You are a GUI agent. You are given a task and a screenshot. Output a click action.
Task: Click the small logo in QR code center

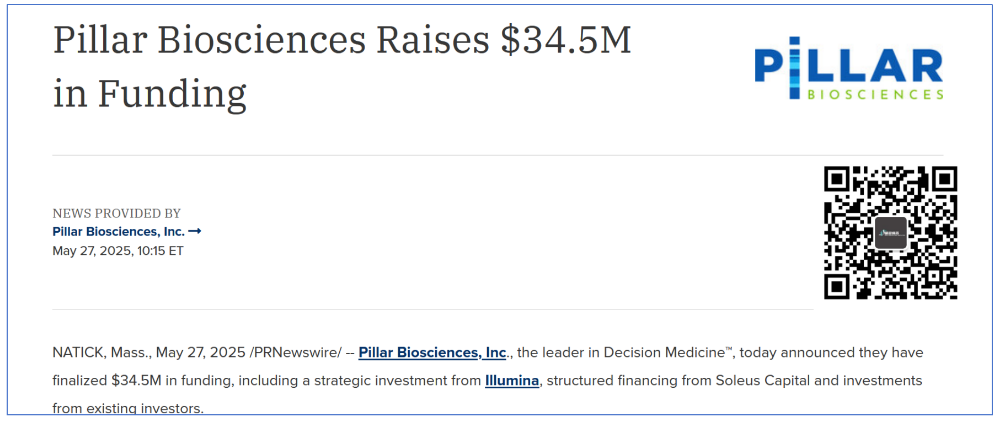pyautogui.click(x=890, y=233)
